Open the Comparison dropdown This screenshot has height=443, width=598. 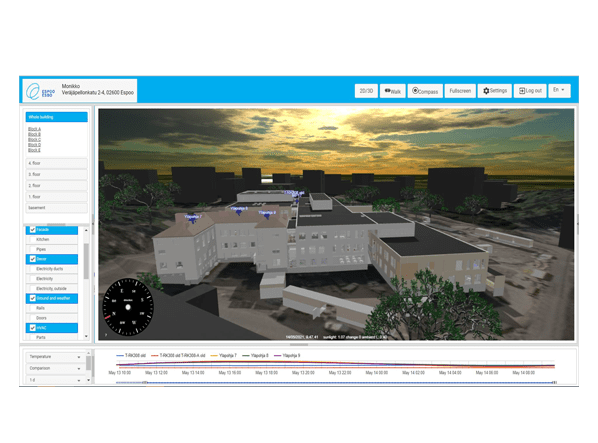point(55,368)
